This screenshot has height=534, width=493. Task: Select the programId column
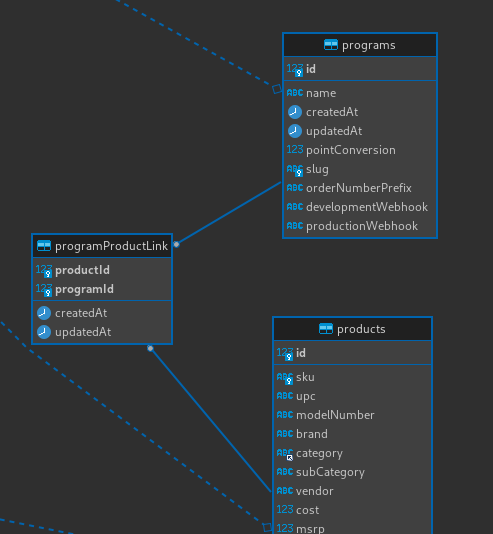coord(102,289)
